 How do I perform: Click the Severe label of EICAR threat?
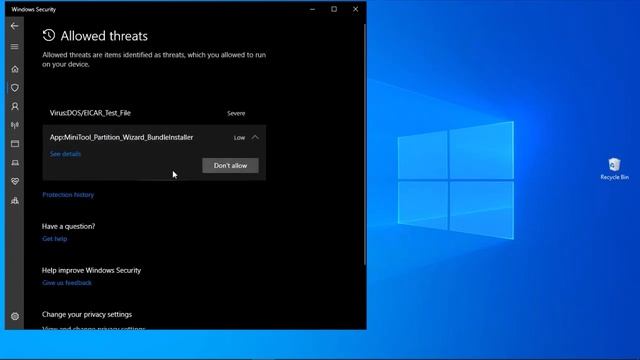pos(236,113)
